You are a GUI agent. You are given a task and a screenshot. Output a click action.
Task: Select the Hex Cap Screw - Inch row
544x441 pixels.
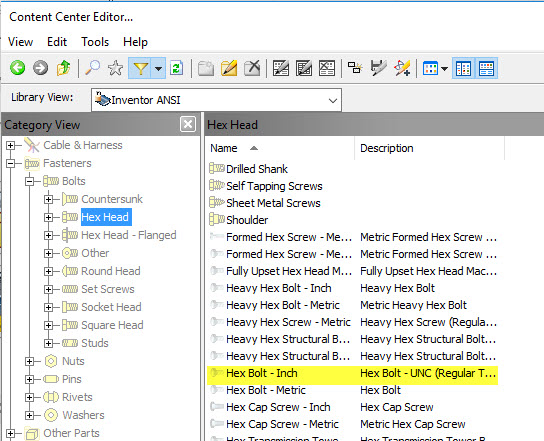click(x=353, y=407)
